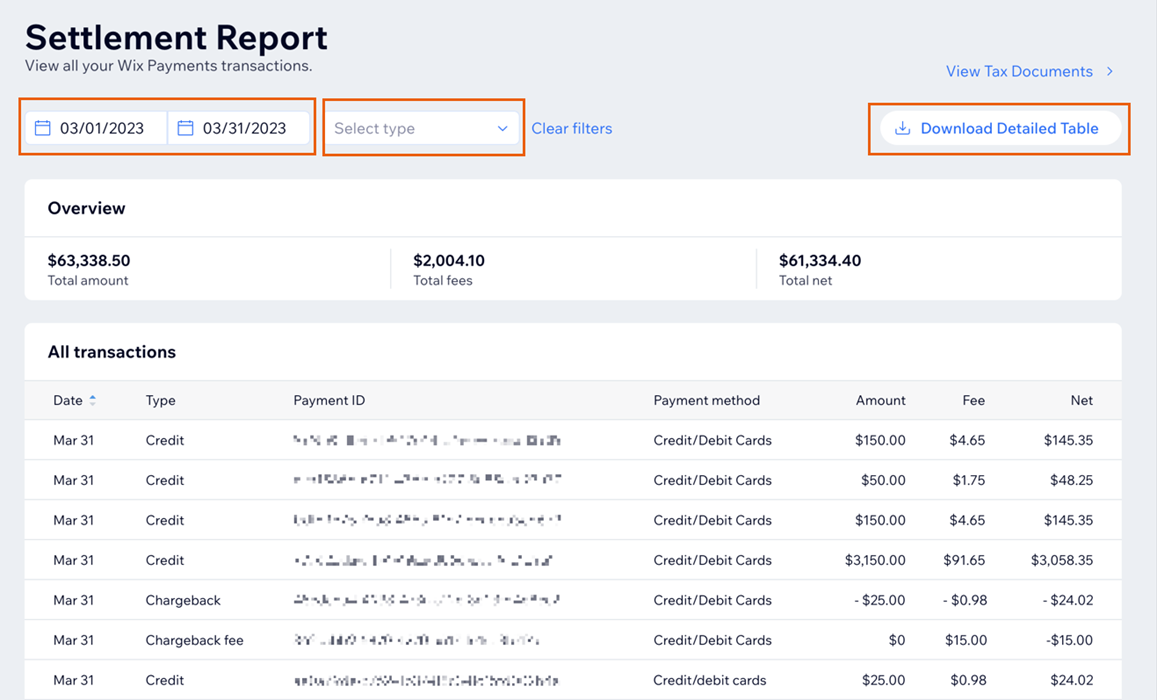Click the $24.02 net cell in last row
Image resolution: width=1157 pixels, height=700 pixels.
[x=1071, y=680]
